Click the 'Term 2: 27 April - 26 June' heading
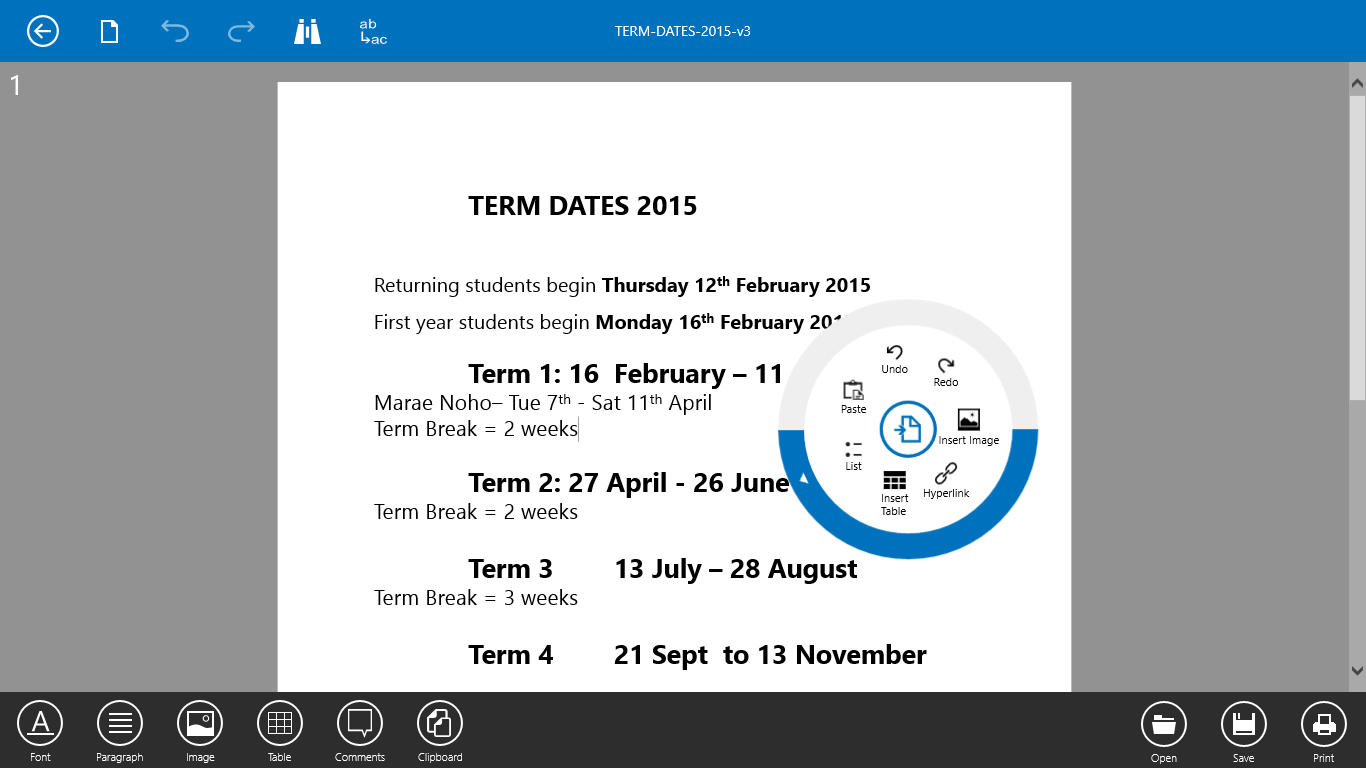Image resolution: width=1366 pixels, height=768 pixels. (629, 483)
